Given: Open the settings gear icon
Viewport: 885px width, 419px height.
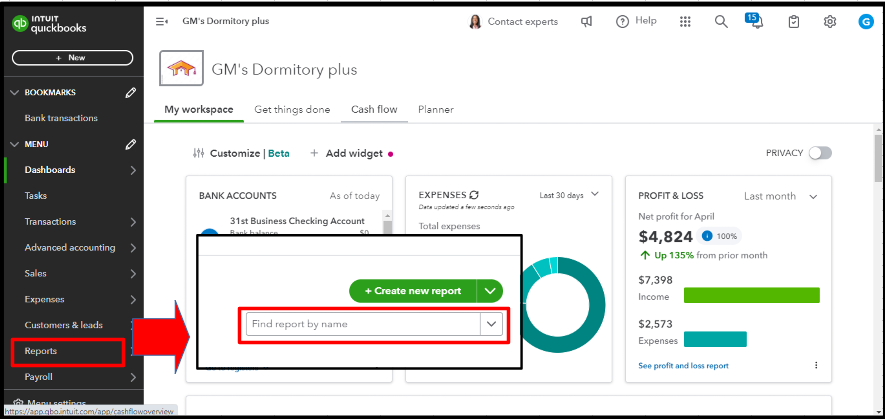Looking at the screenshot, I should pyautogui.click(x=829, y=21).
